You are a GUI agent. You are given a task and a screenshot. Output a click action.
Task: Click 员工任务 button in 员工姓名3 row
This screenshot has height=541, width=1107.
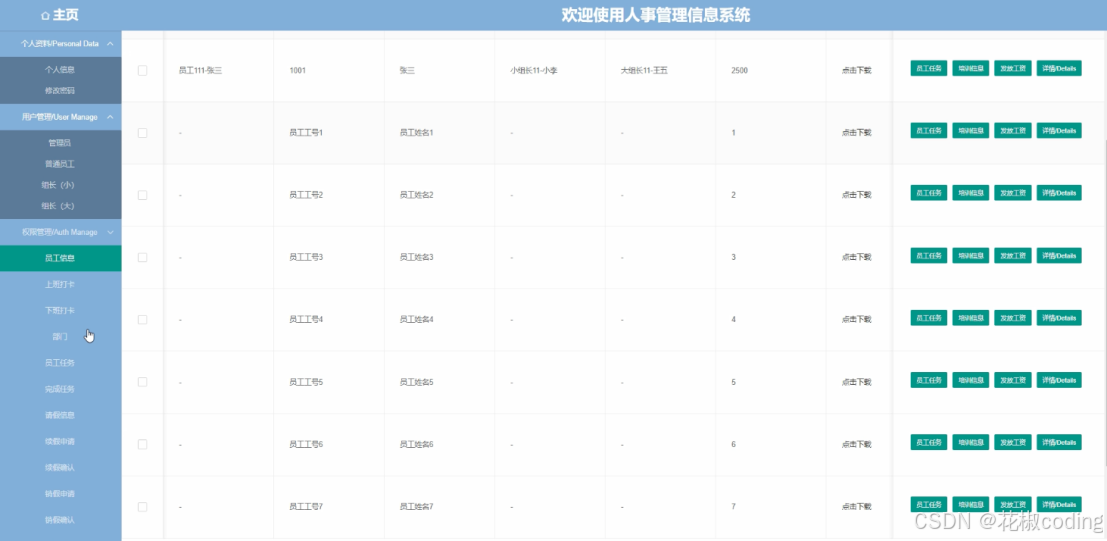928,255
